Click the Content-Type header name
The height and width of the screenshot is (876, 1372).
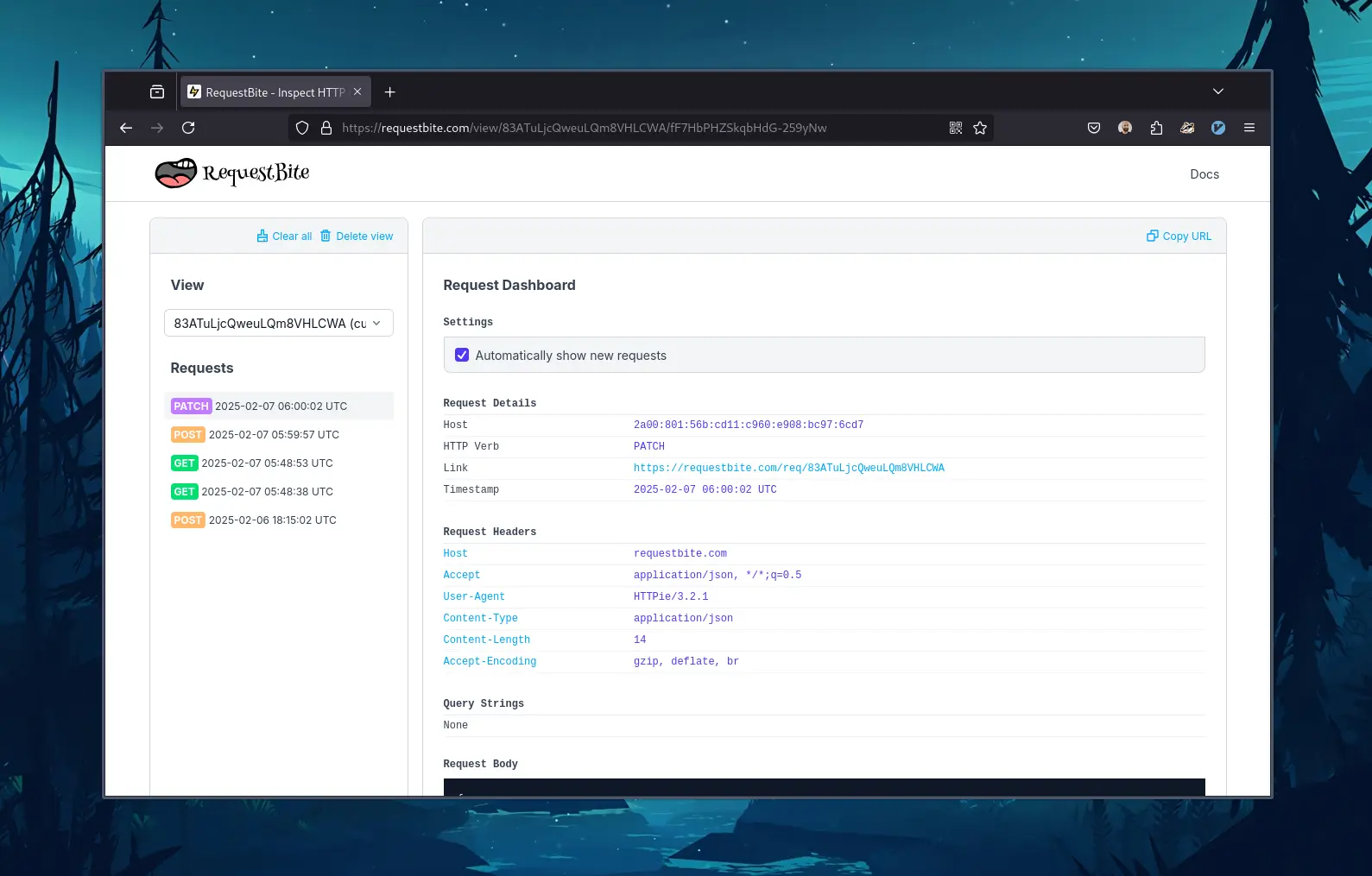click(x=481, y=618)
